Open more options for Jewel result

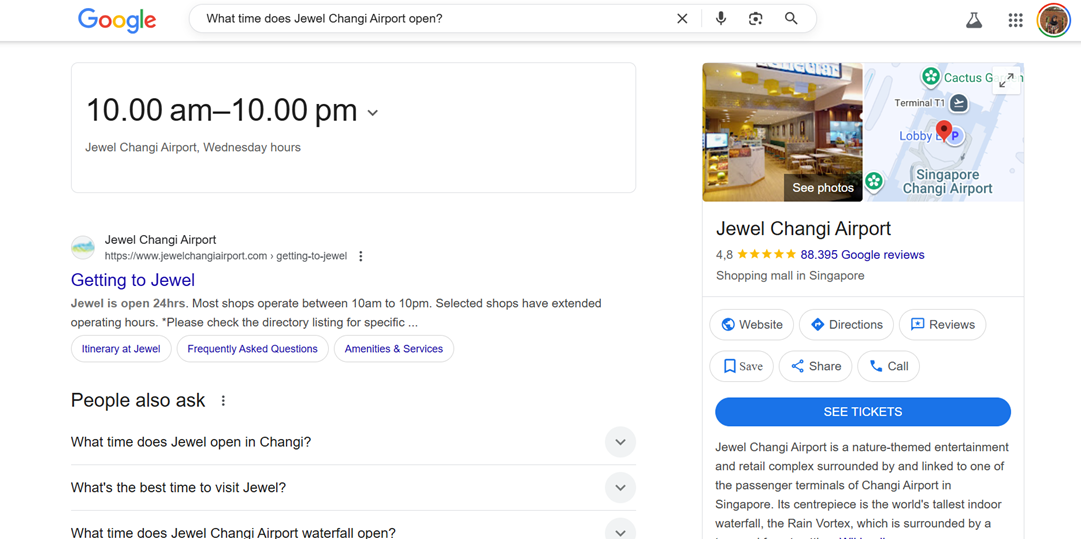point(361,256)
